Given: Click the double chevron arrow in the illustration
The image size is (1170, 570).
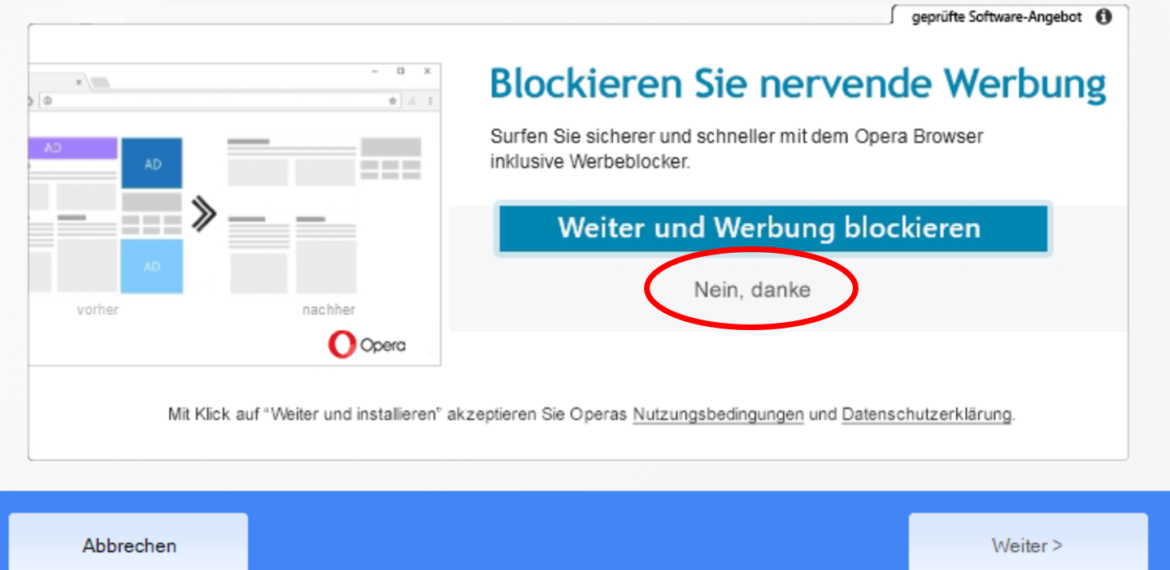Looking at the screenshot, I should 203,215.
